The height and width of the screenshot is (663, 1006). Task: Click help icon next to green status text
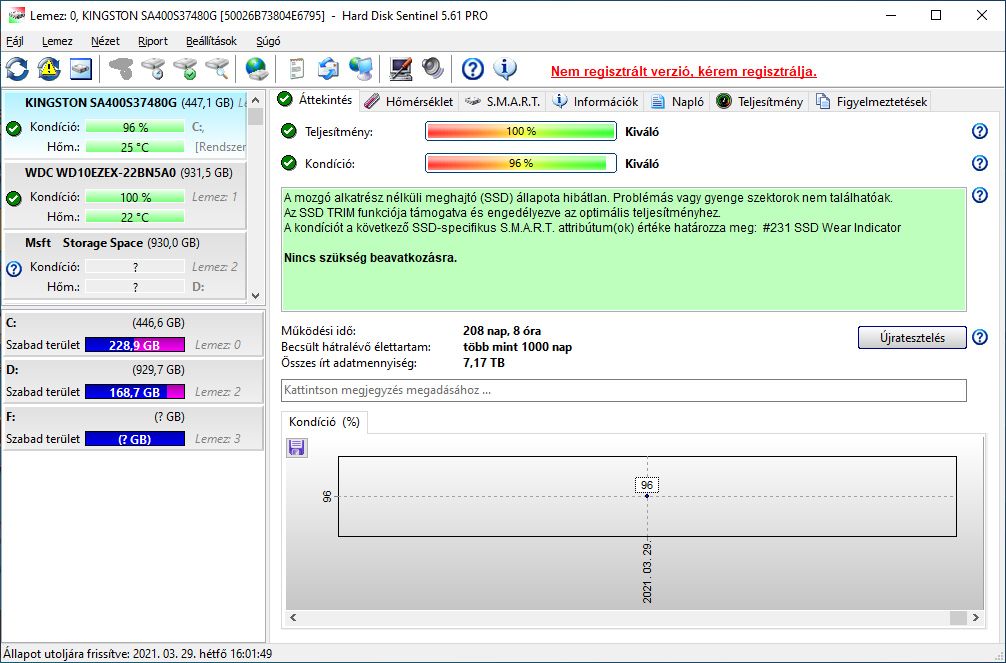point(980,195)
